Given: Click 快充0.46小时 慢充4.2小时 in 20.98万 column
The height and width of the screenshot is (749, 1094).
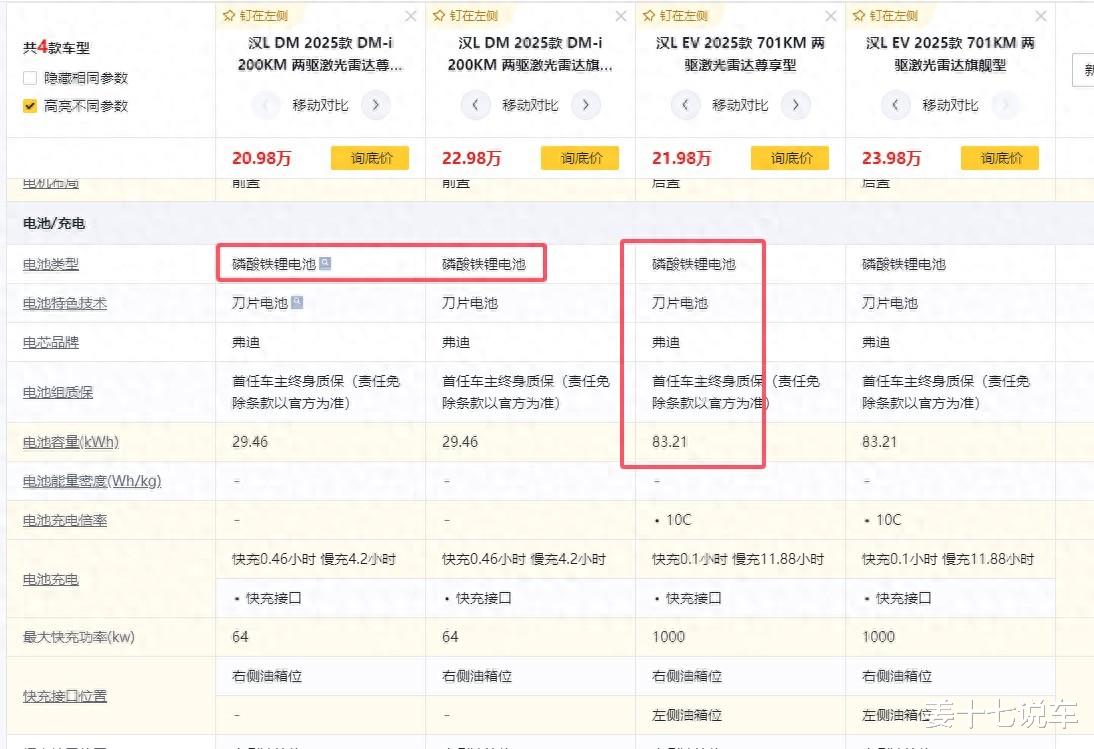Looking at the screenshot, I should [x=314, y=559].
